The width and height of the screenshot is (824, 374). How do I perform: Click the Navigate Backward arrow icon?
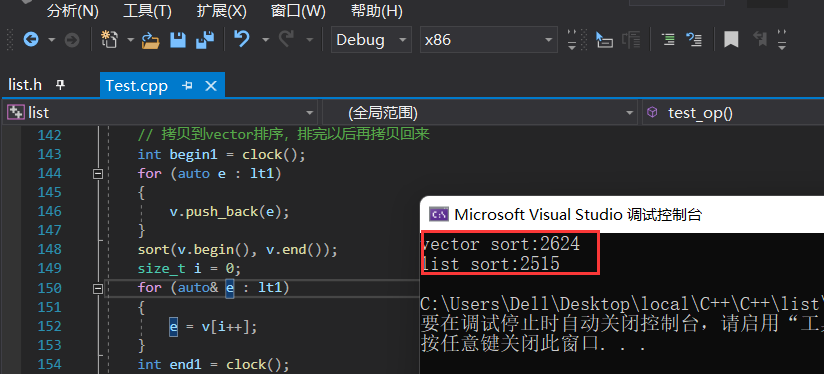click(31, 39)
